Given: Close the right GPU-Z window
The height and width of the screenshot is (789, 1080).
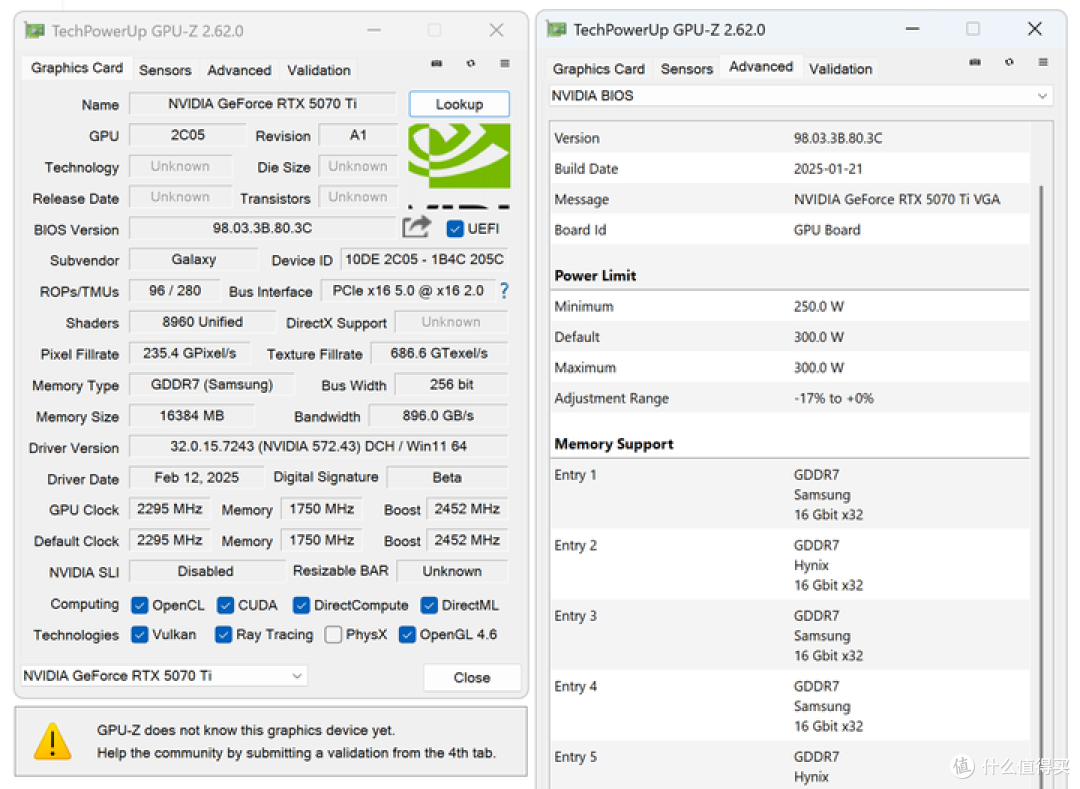Looking at the screenshot, I should (1035, 29).
